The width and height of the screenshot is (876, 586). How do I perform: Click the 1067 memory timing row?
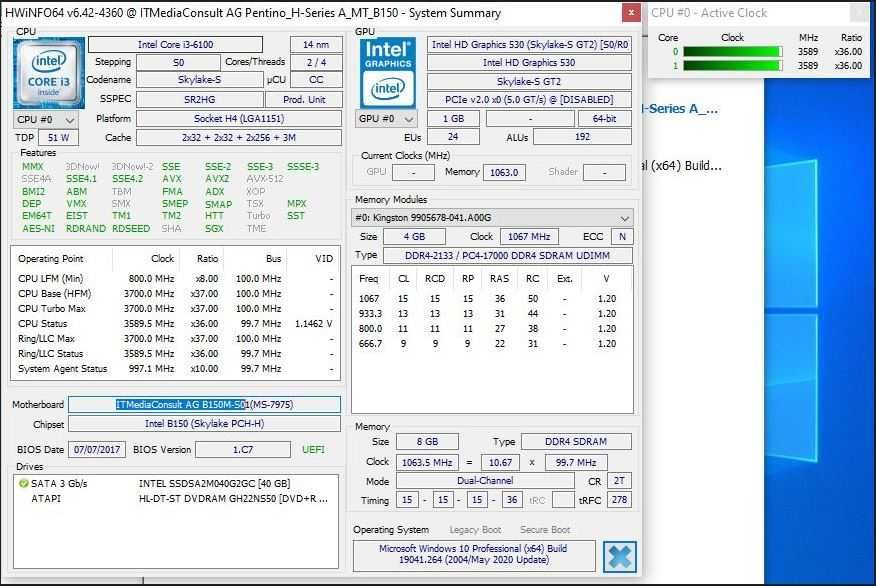[492, 299]
